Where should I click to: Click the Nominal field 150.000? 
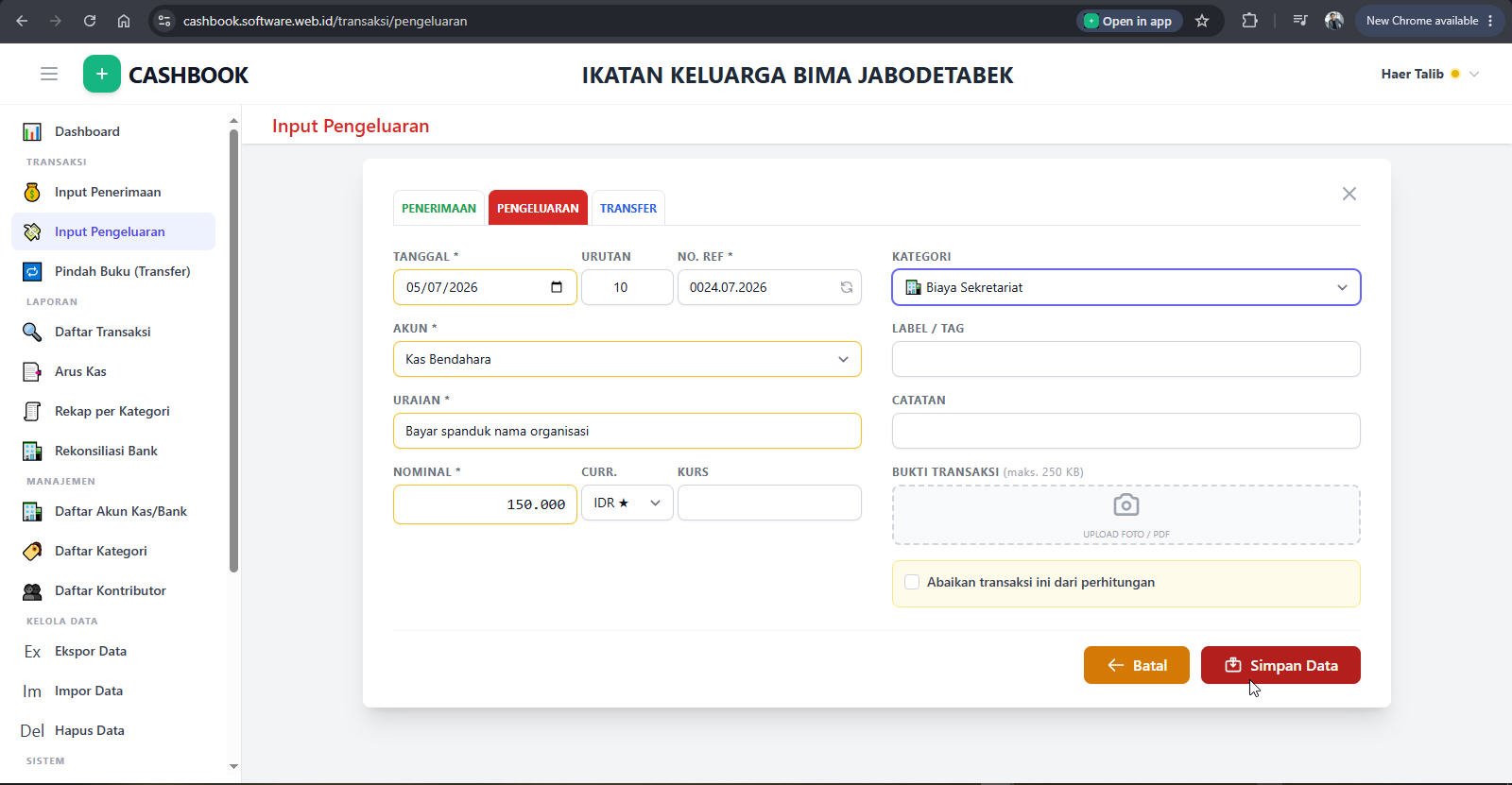click(485, 504)
